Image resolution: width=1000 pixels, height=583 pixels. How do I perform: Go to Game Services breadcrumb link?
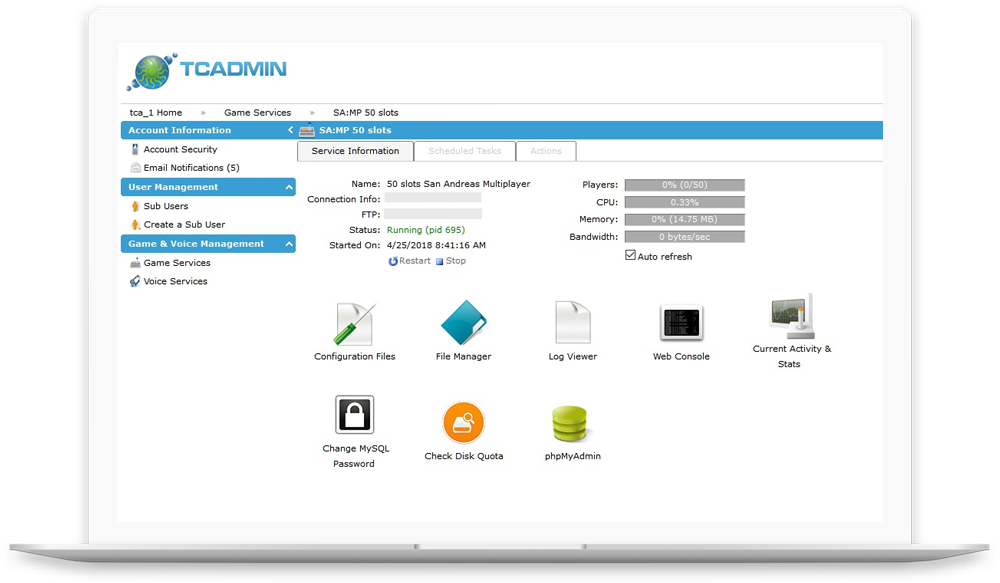tap(258, 113)
